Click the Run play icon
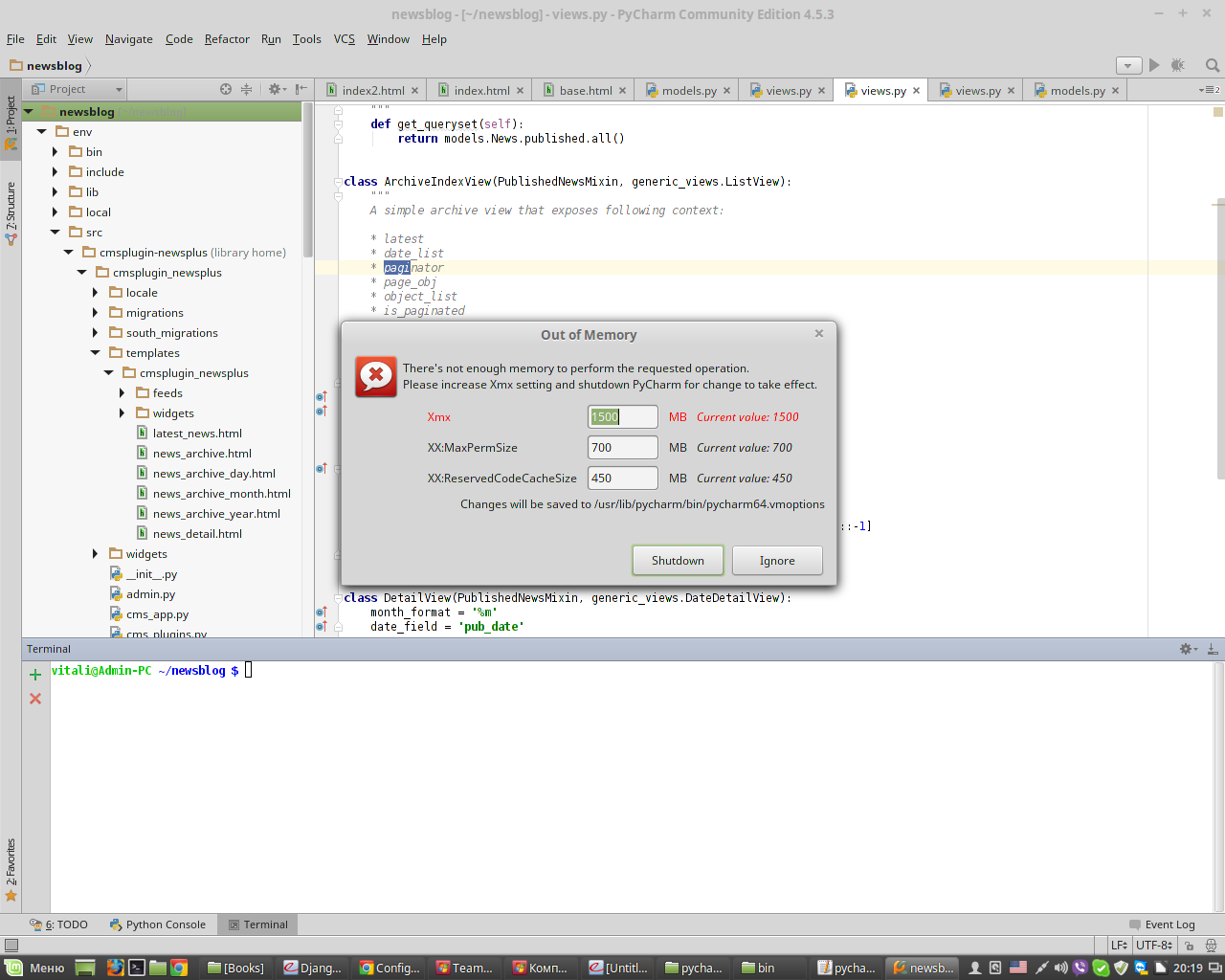 pyautogui.click(x=1154, y=65)
